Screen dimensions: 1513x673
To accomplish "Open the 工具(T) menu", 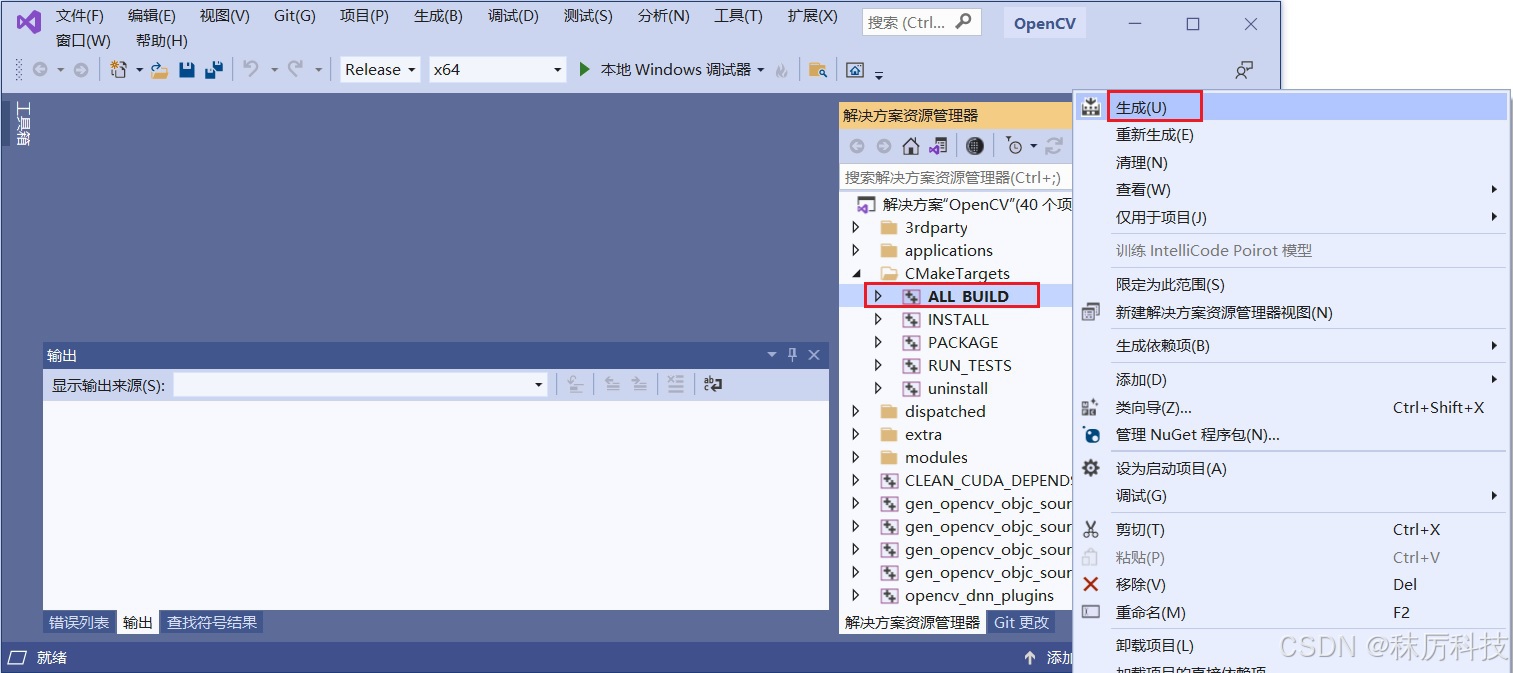I will tap(738, 16).
